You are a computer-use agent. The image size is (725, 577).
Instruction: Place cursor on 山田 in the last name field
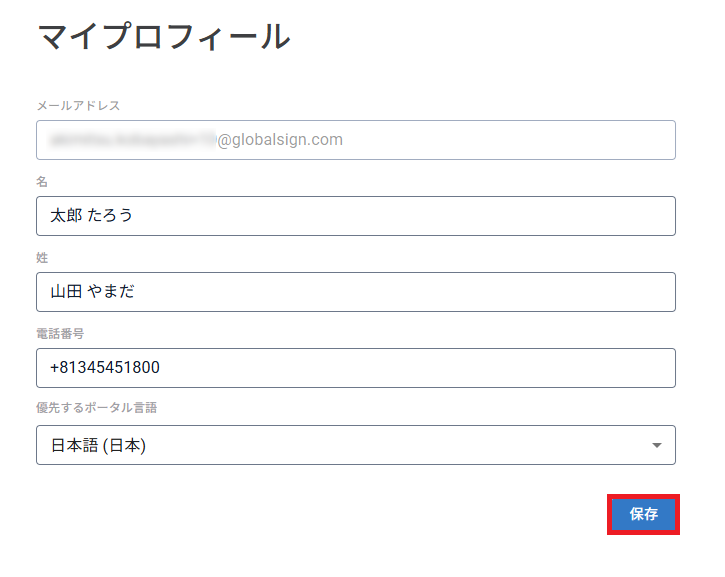tap(67, 292)
